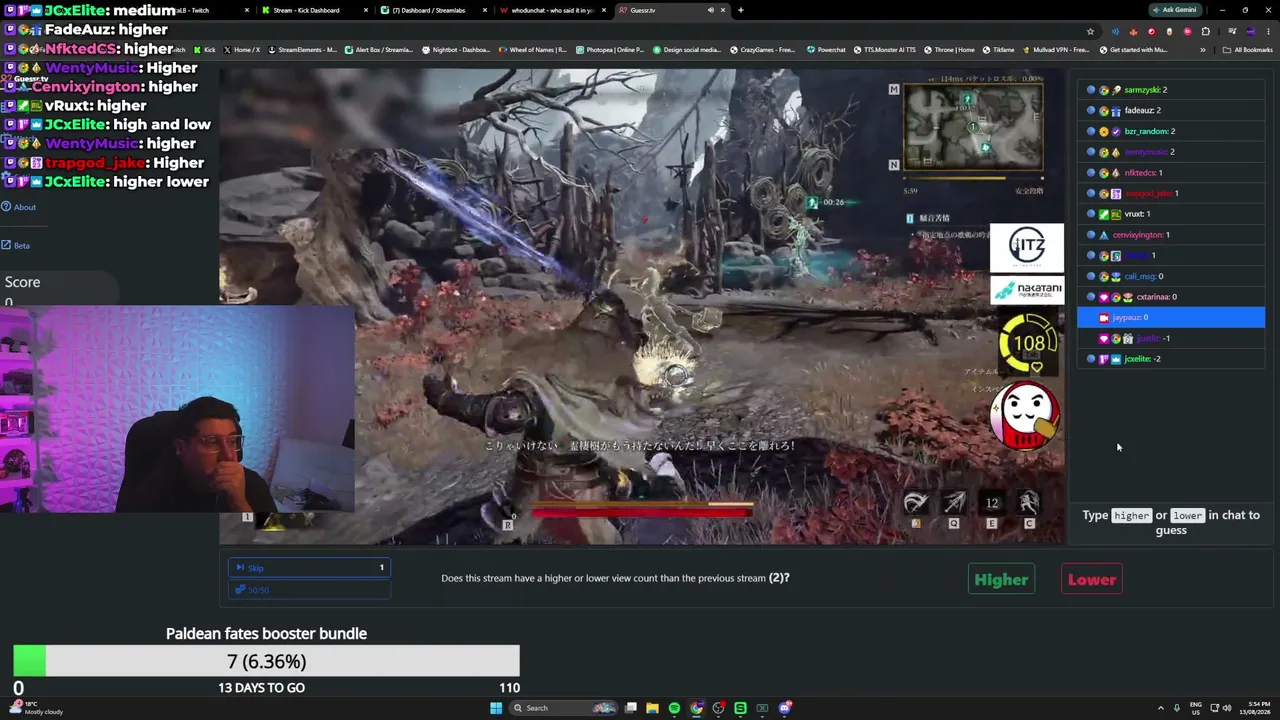This screenshot has width=1280, height=720.
Task: Select cali_msg in the leaderboard
Action: 1171,276
